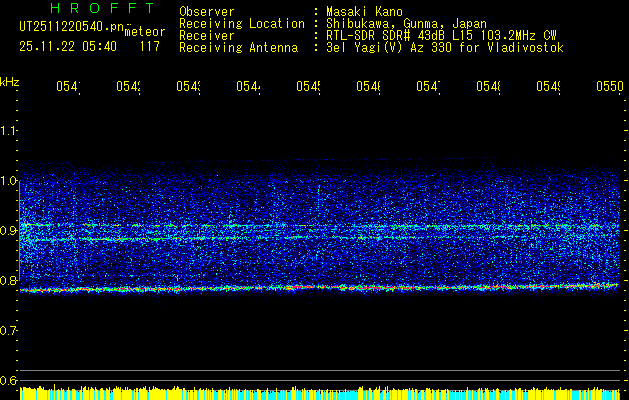Click the 0550 time marker

point(610,86)
